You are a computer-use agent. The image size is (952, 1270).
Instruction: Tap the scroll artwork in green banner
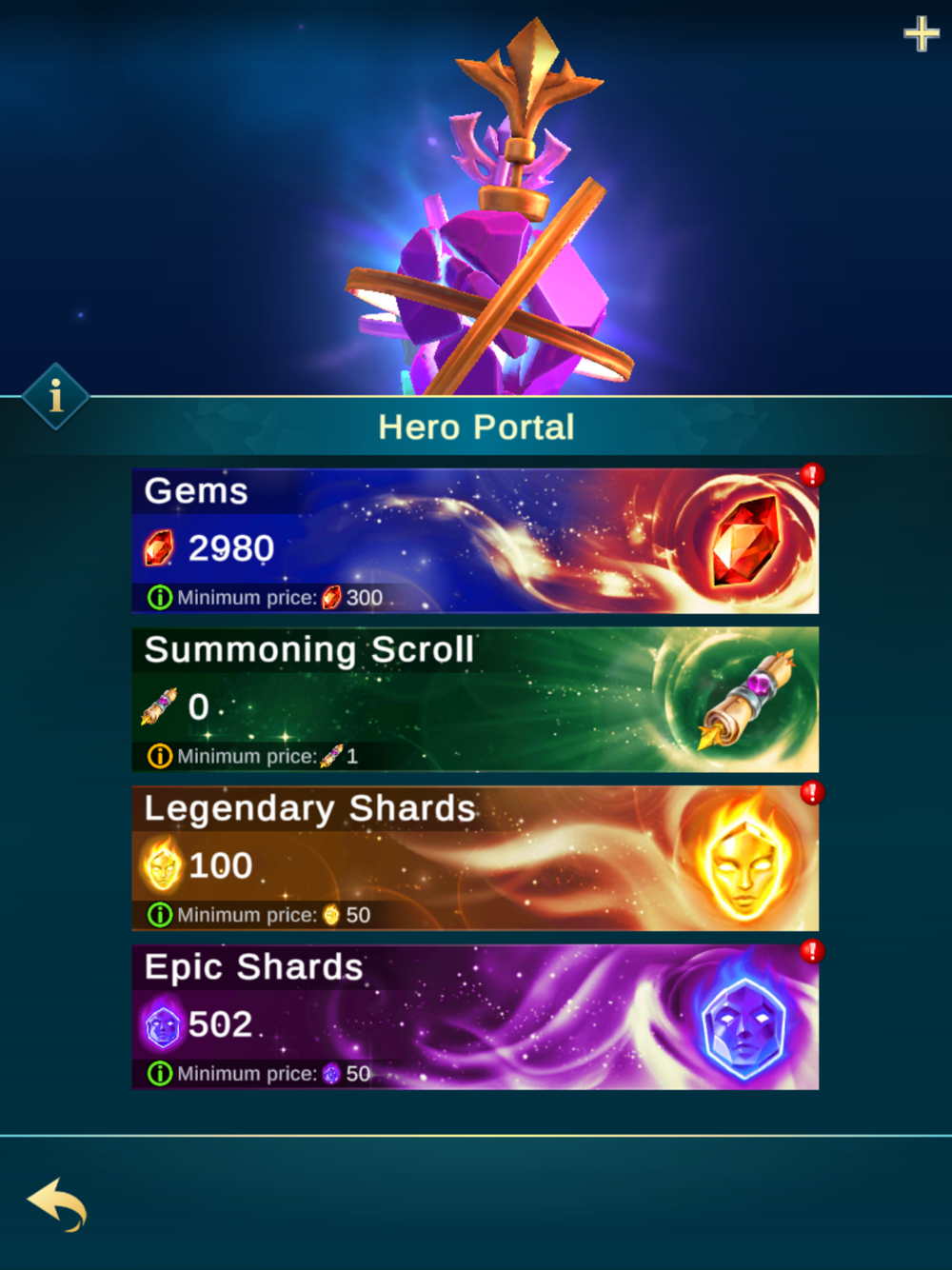tap(748, 700)
